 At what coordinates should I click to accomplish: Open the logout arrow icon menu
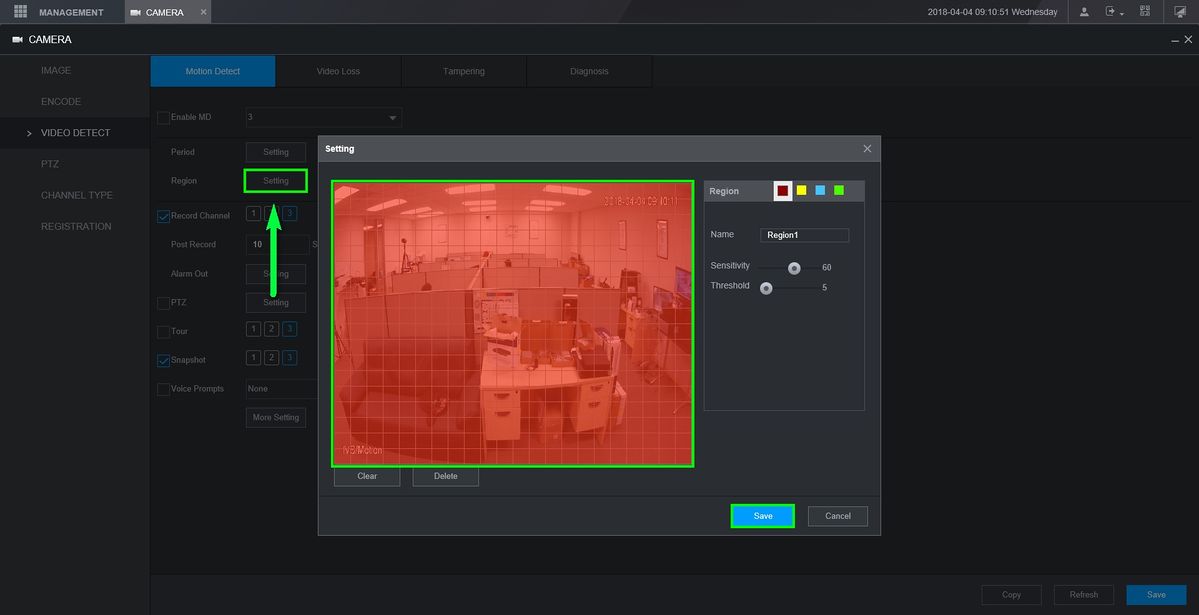coord(1112,12)
